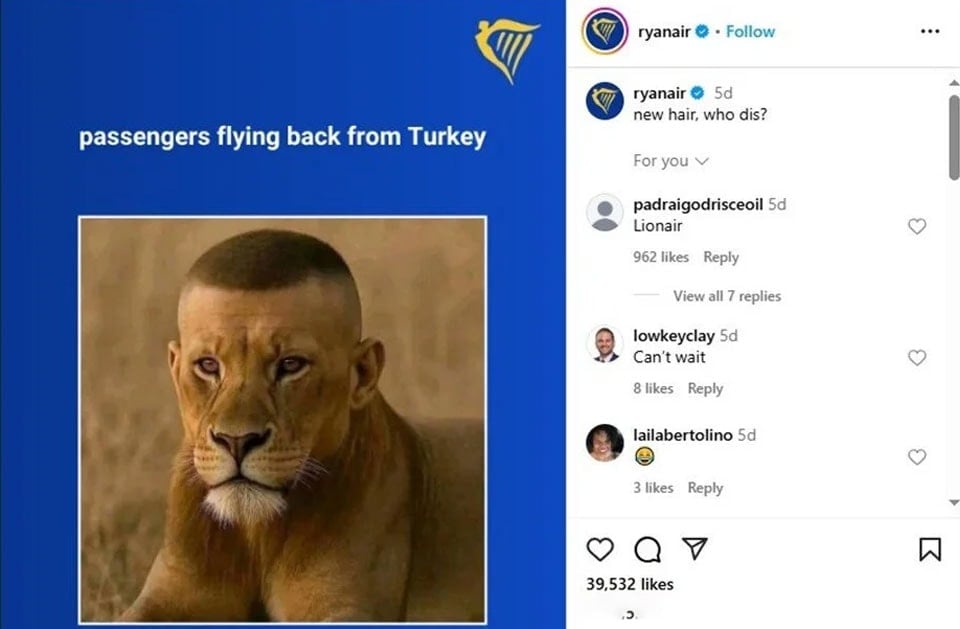The height and width of the screenshot is (629, 960).
Task: View the 39,532 likes list
Action: point(629,584)
